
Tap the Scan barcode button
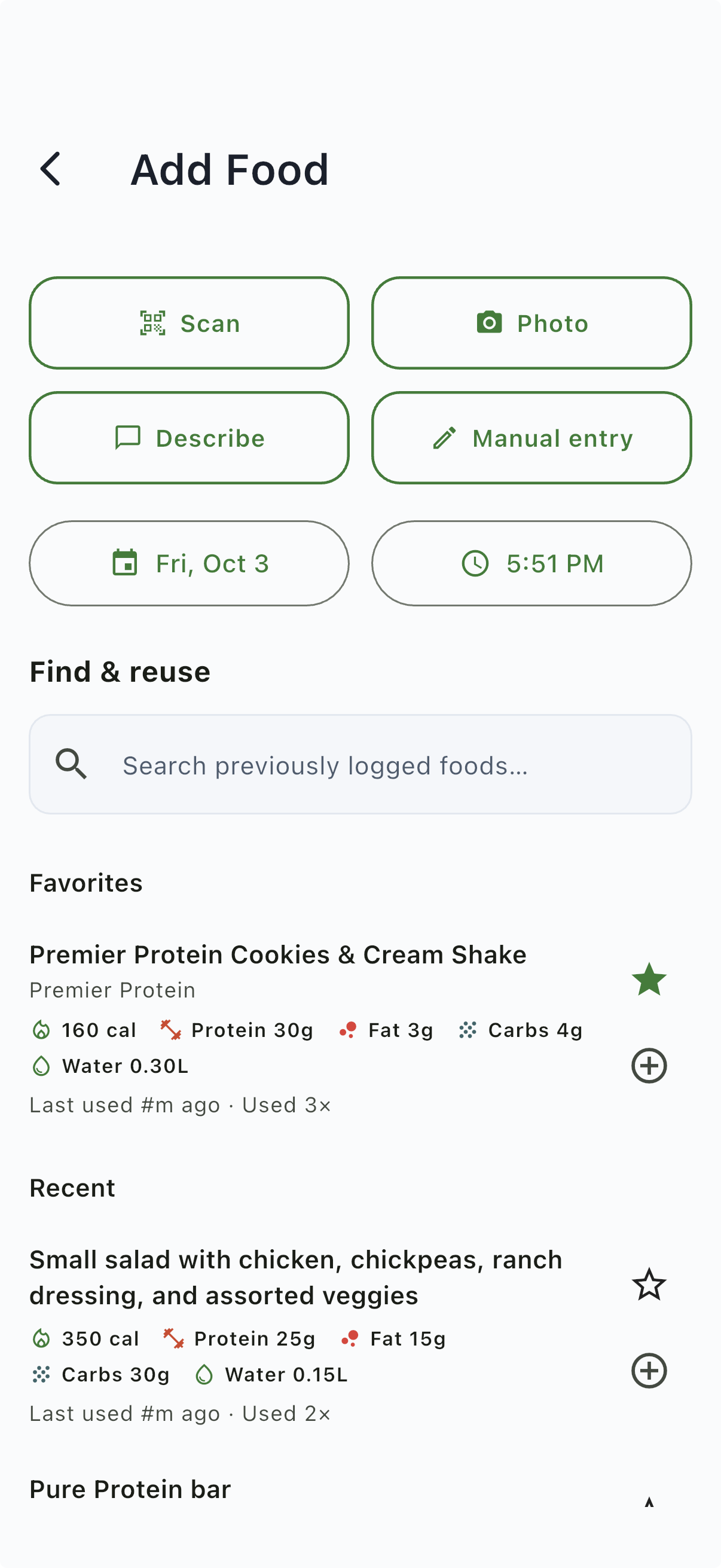(x=190, y=323)
